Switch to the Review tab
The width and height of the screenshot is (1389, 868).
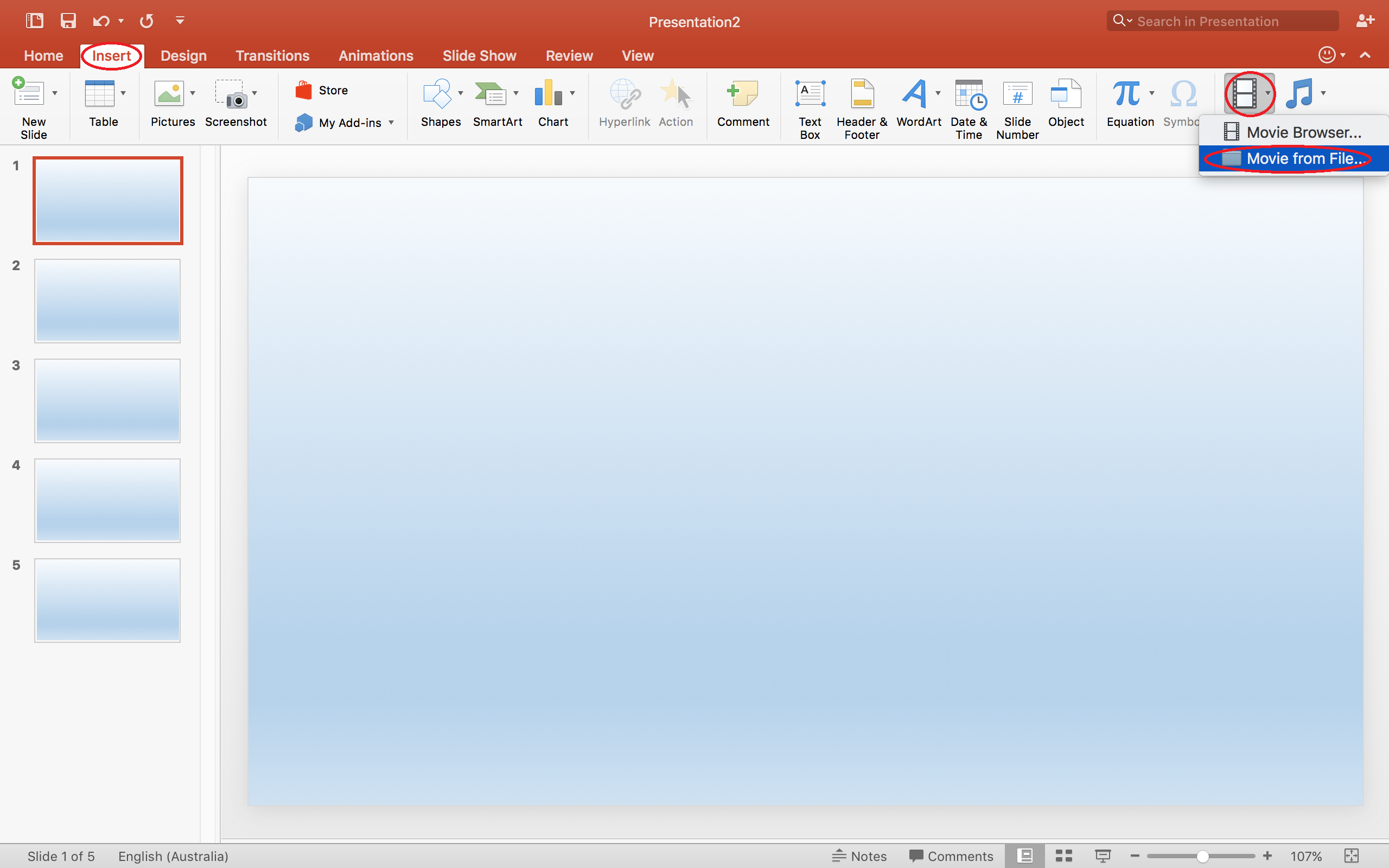tap(569, 56)
